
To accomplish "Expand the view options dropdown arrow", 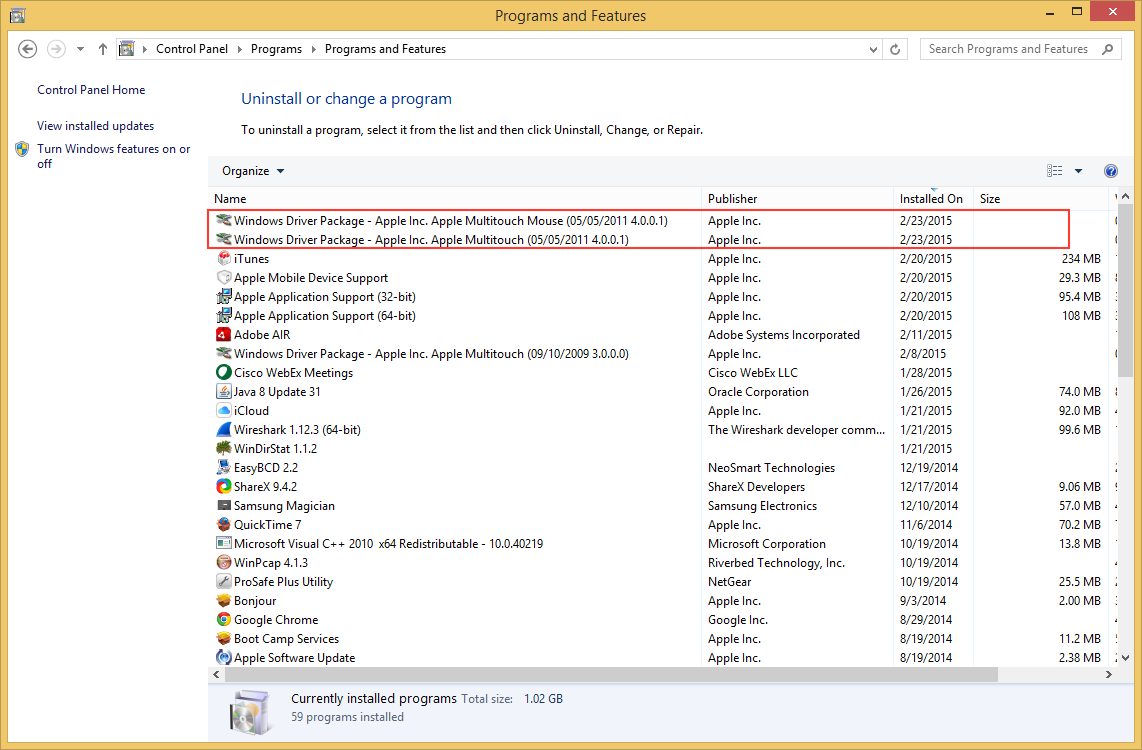I will click(1079, 171).
